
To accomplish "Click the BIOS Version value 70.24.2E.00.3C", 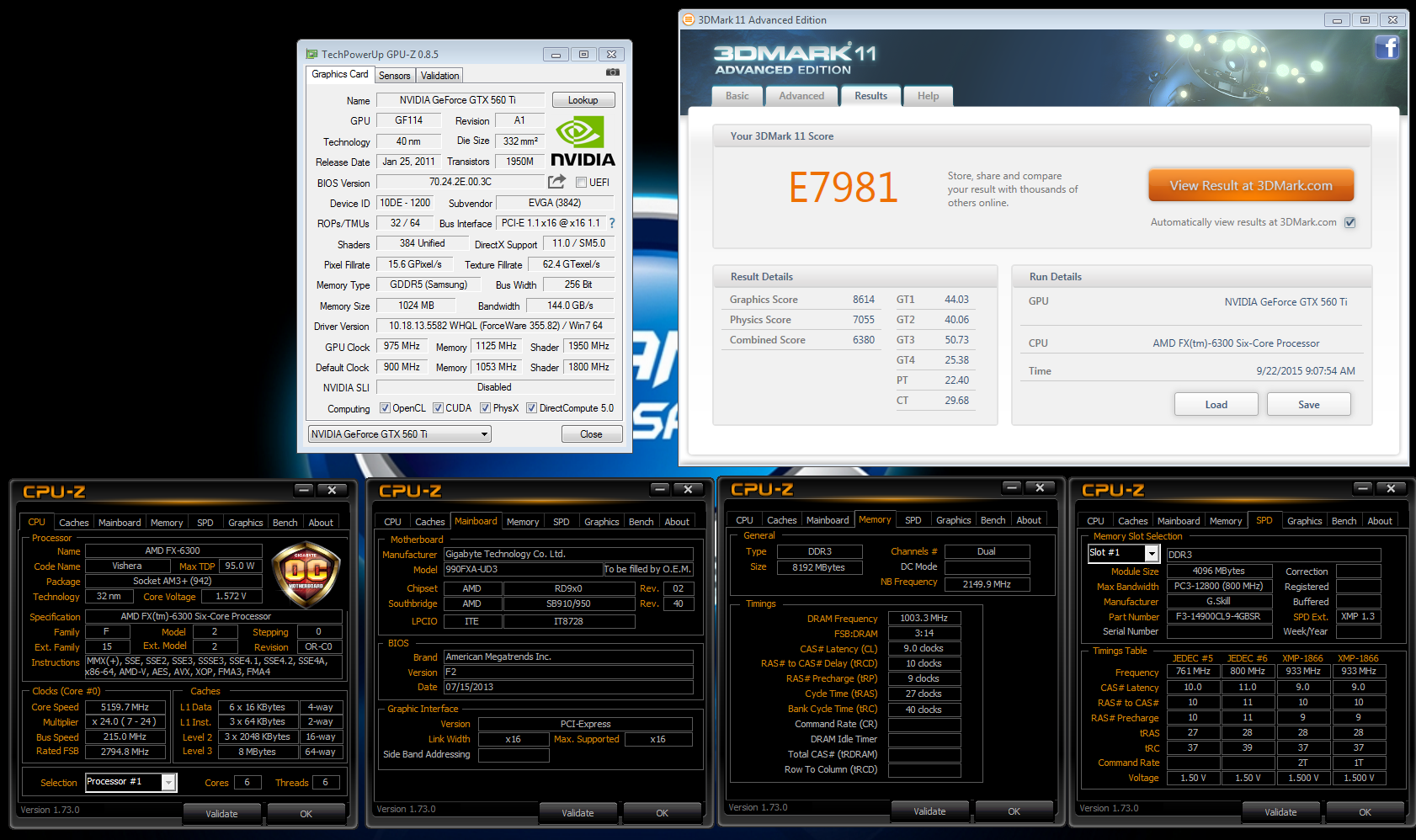I will tap(460, 182).
